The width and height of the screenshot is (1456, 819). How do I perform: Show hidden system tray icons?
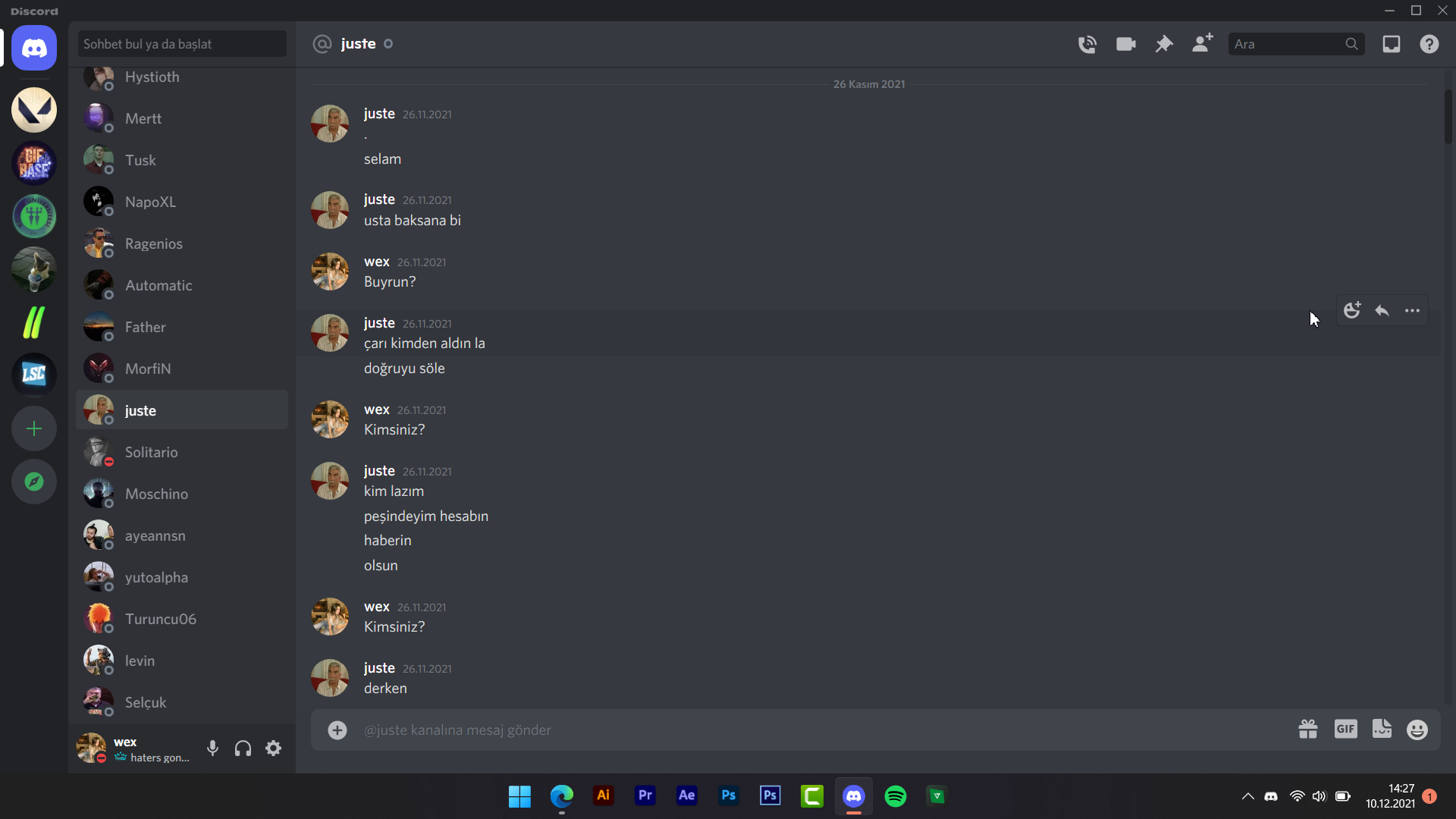pyautogui.click(x=1247, y=796)
